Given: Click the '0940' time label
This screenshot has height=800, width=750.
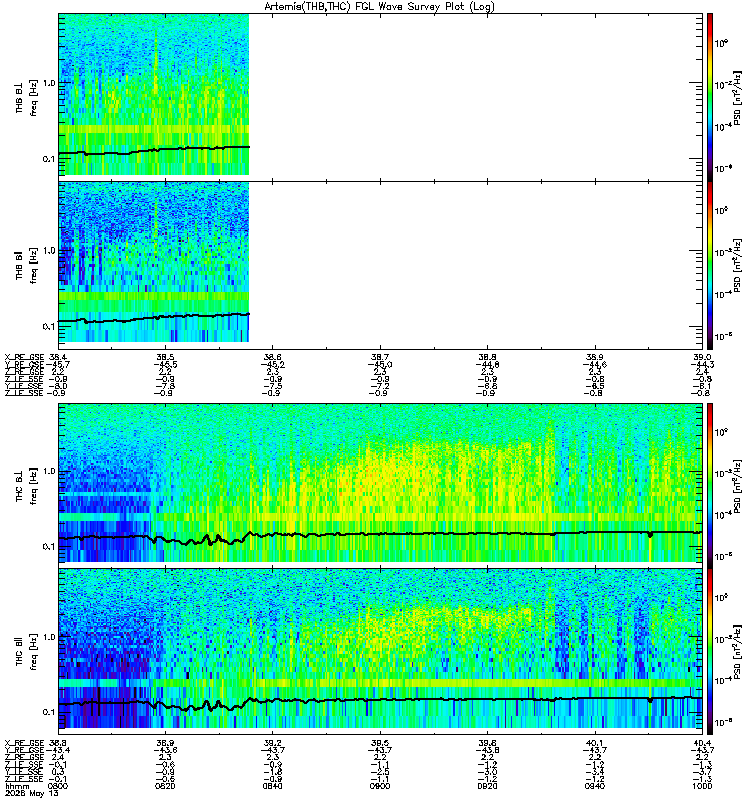Looking at the screenshot, I should (x=595, y=786).
